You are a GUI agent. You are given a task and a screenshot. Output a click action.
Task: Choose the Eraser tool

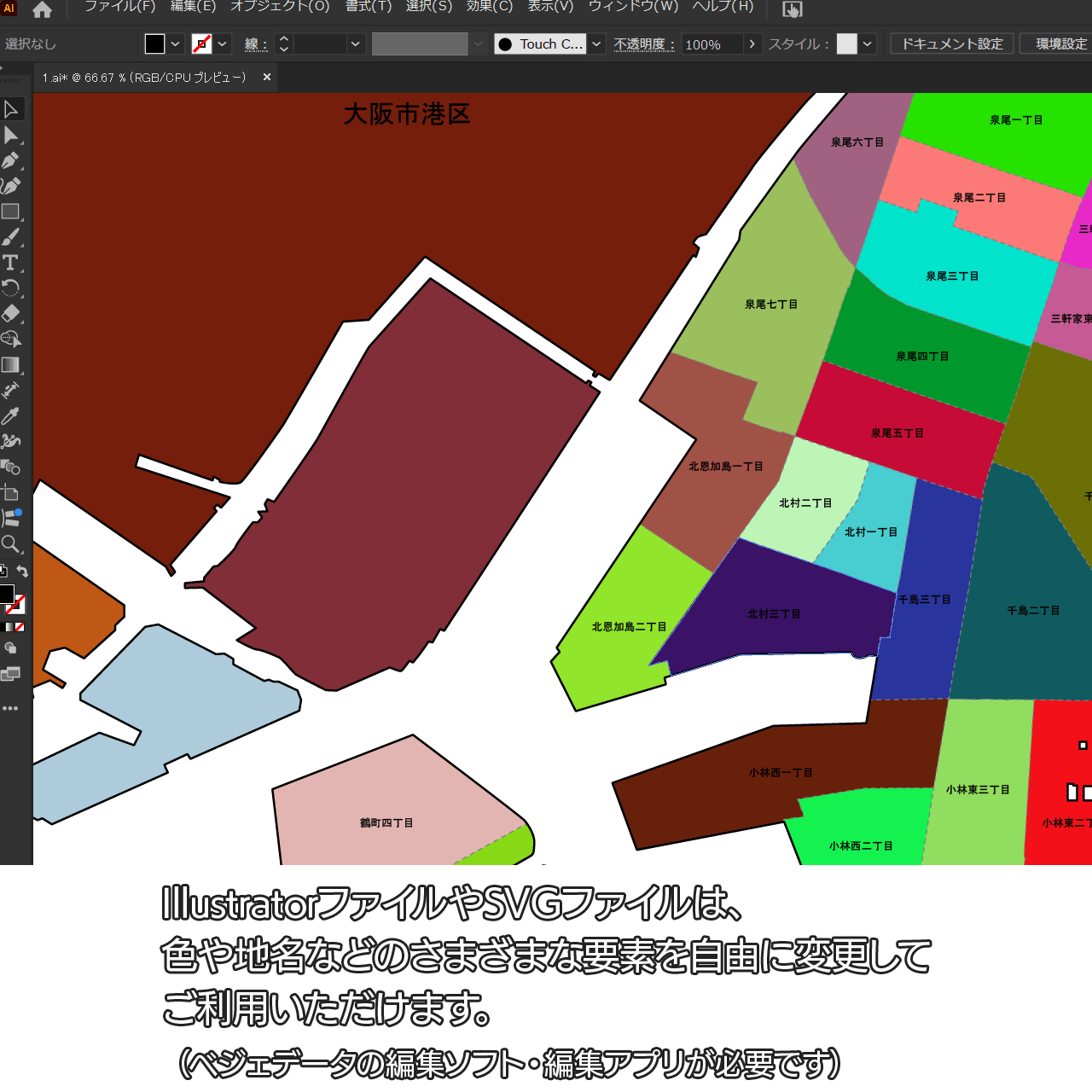click(x=11, y=314)
